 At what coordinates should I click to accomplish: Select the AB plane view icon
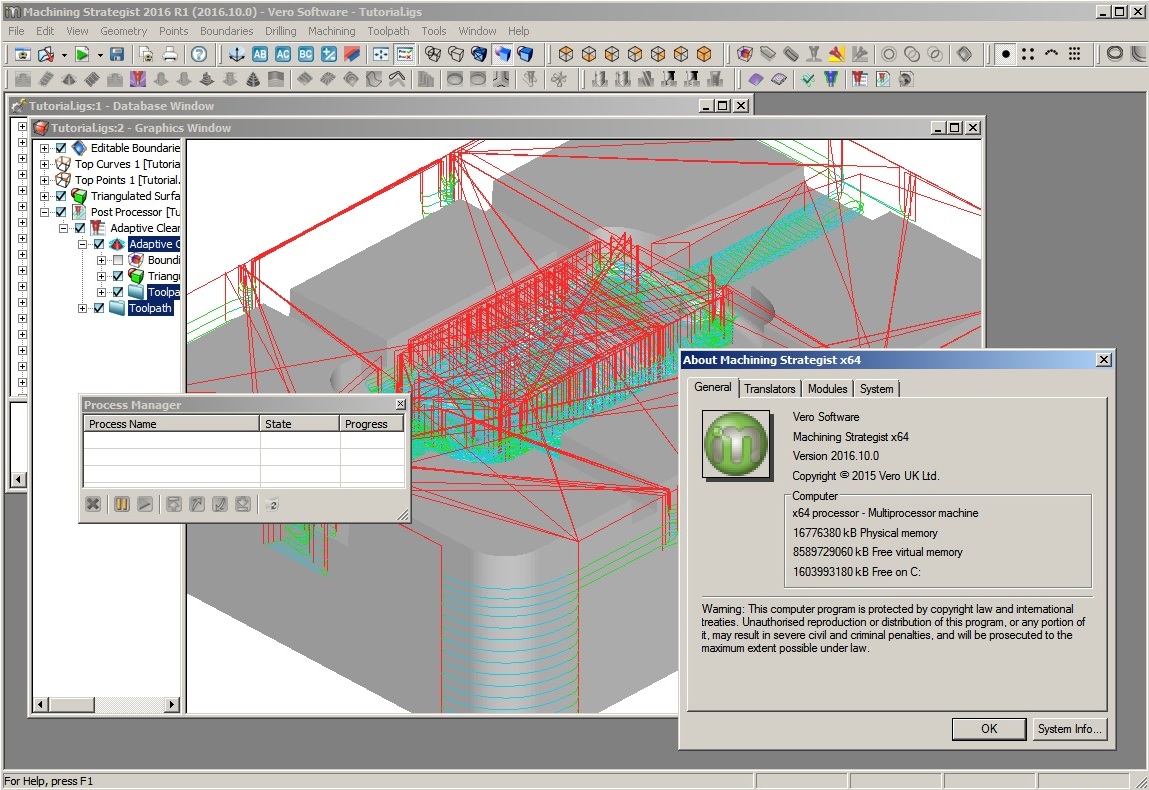point(260,54)
